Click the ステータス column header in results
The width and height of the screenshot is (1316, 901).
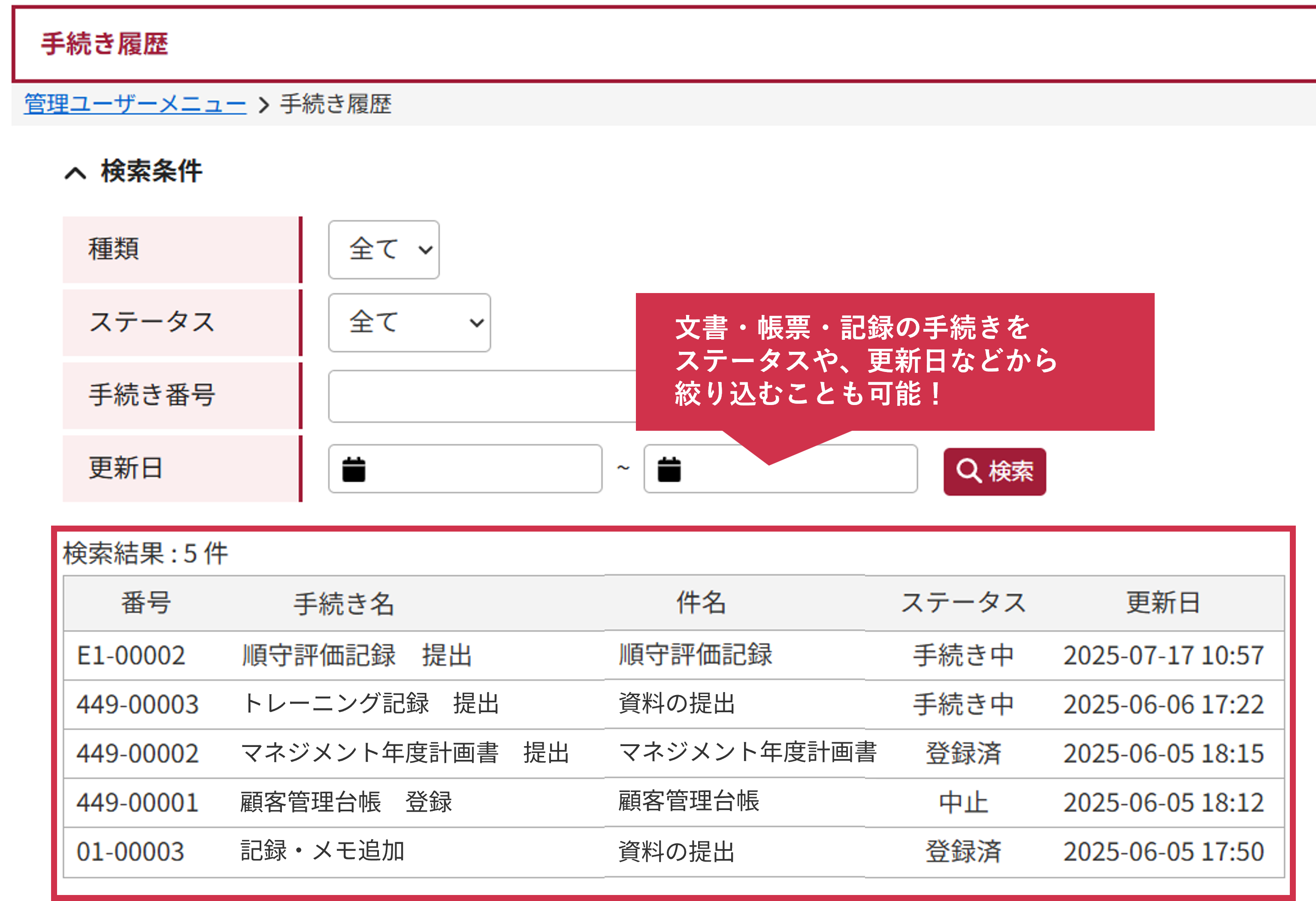point(963,602)
